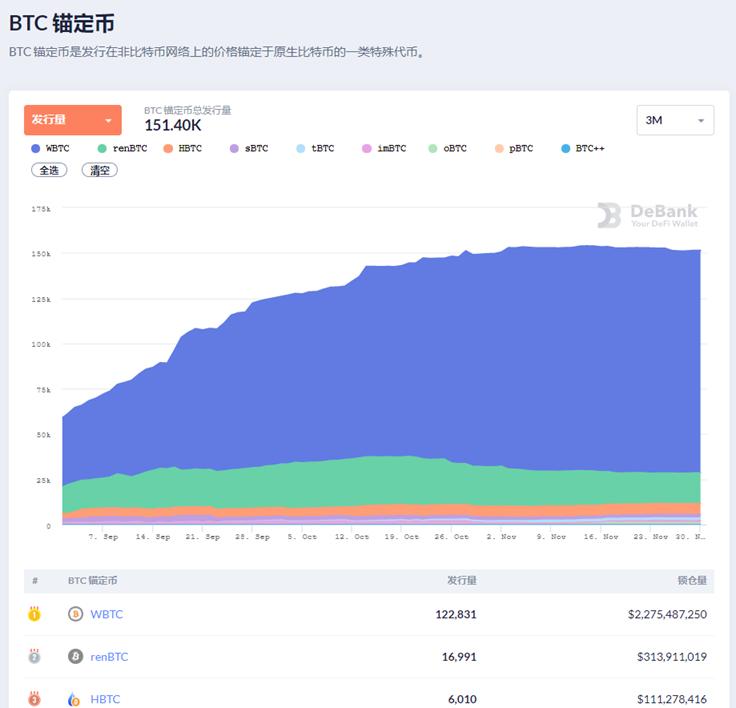Open the 3M time range dropdown
736x708 pixels.
pyautogui.click(x=675, y=120)
